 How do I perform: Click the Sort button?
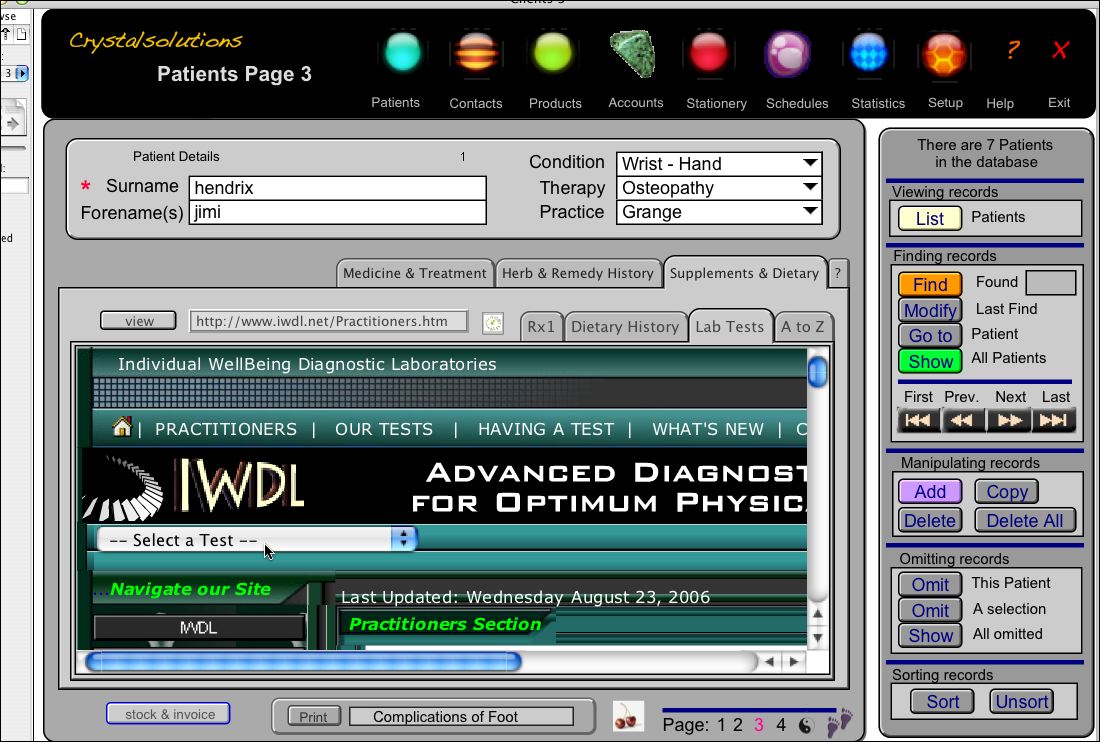coord(942,701)
